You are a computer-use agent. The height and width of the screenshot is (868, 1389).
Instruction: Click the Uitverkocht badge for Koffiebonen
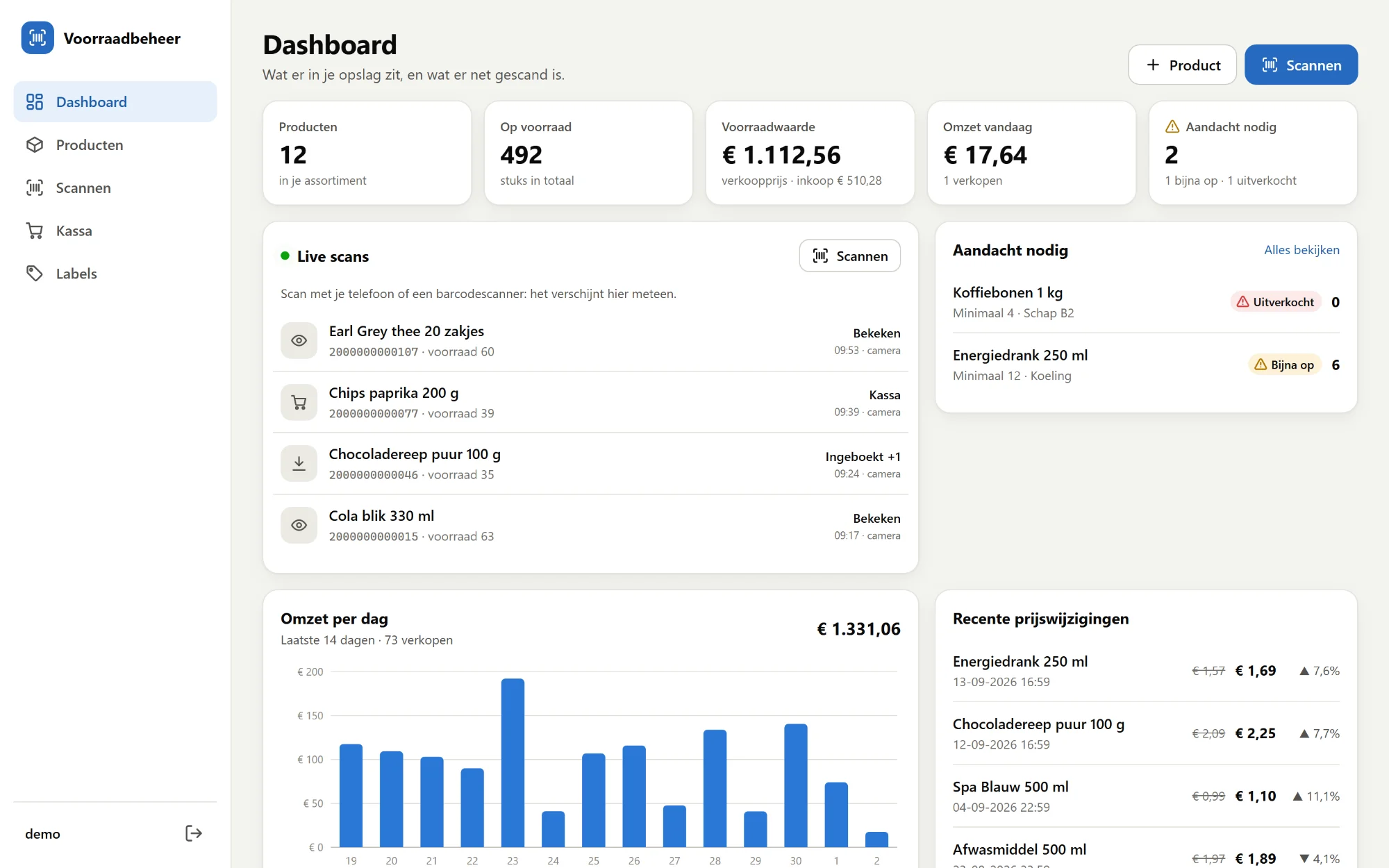point(1276,302)
